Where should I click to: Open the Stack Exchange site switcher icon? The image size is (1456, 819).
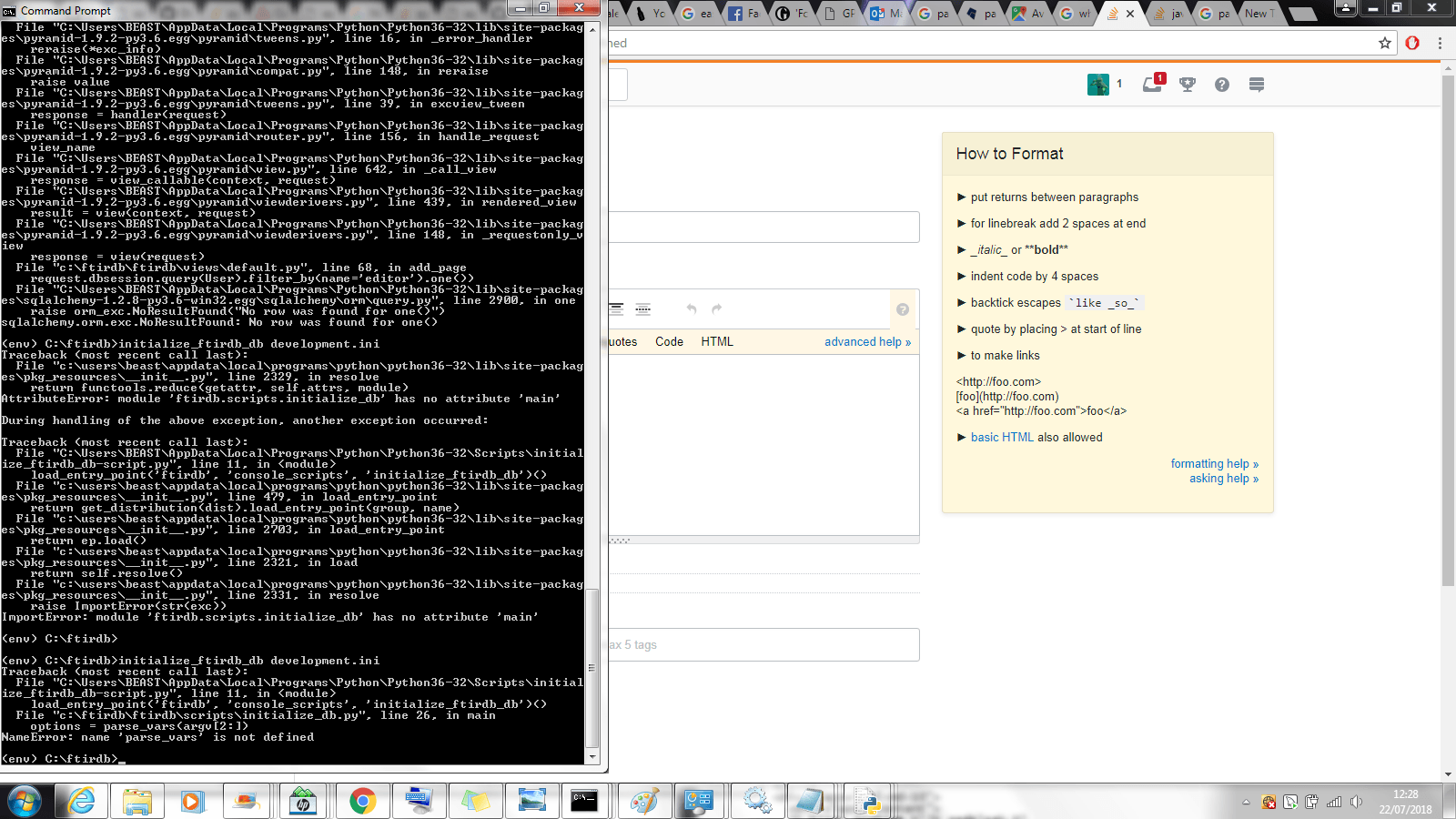pyautogui.click(x=1257, y=85)
